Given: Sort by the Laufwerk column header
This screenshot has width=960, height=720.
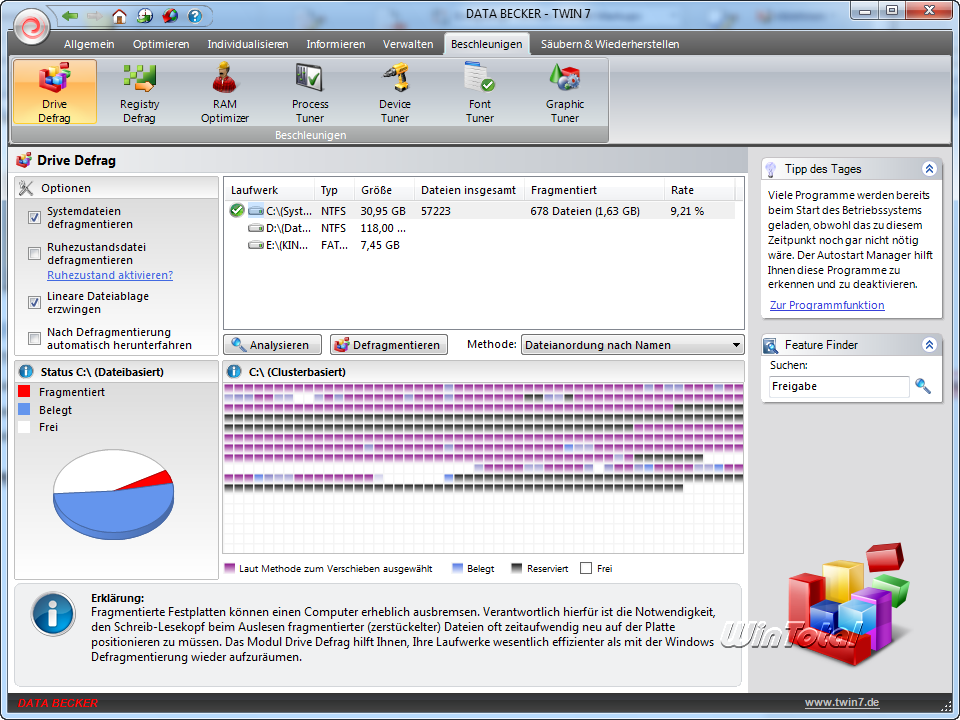Looking at the screenshot, I should point(269,190).
